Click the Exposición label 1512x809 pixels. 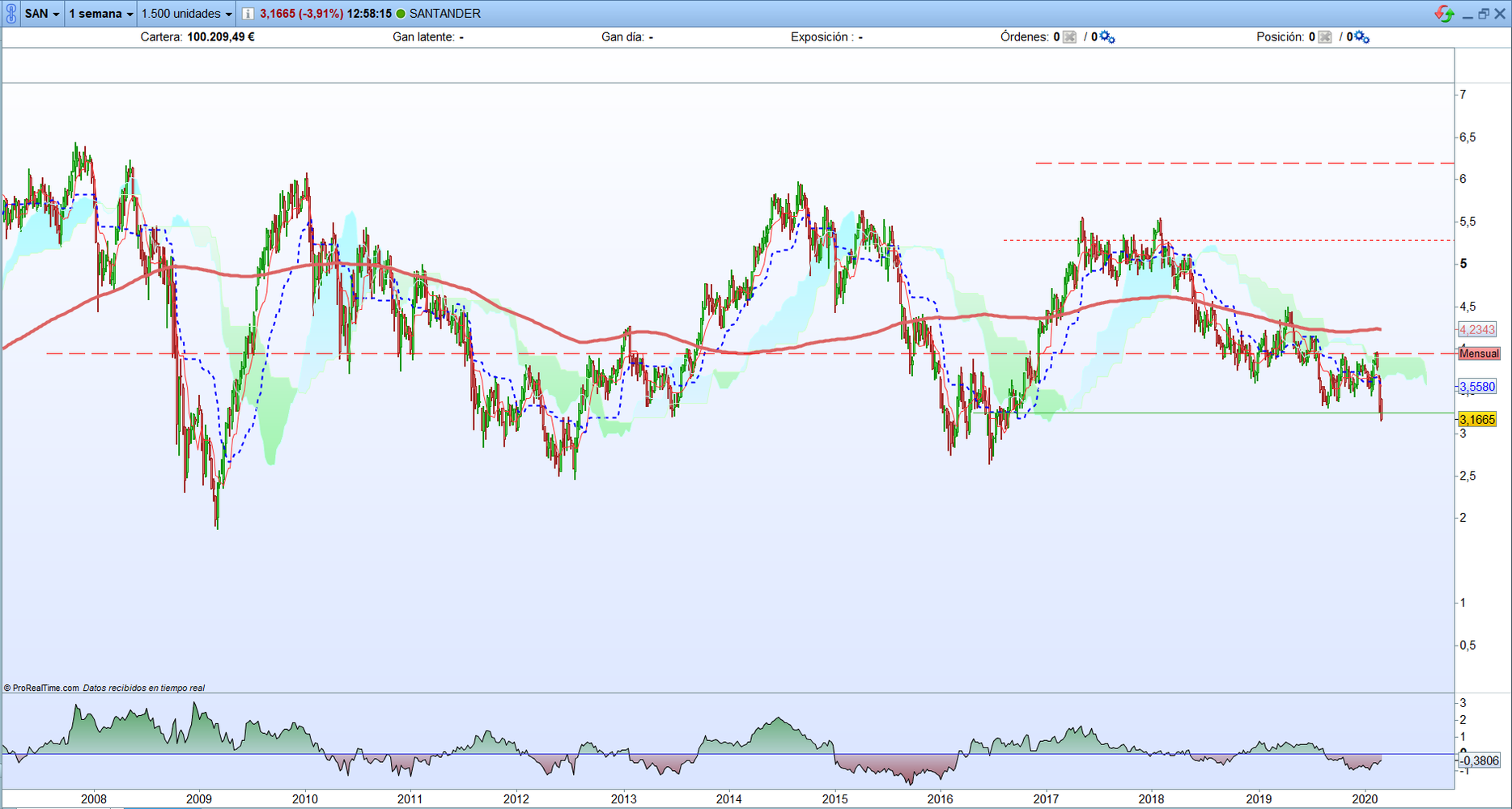pos(821,37)
